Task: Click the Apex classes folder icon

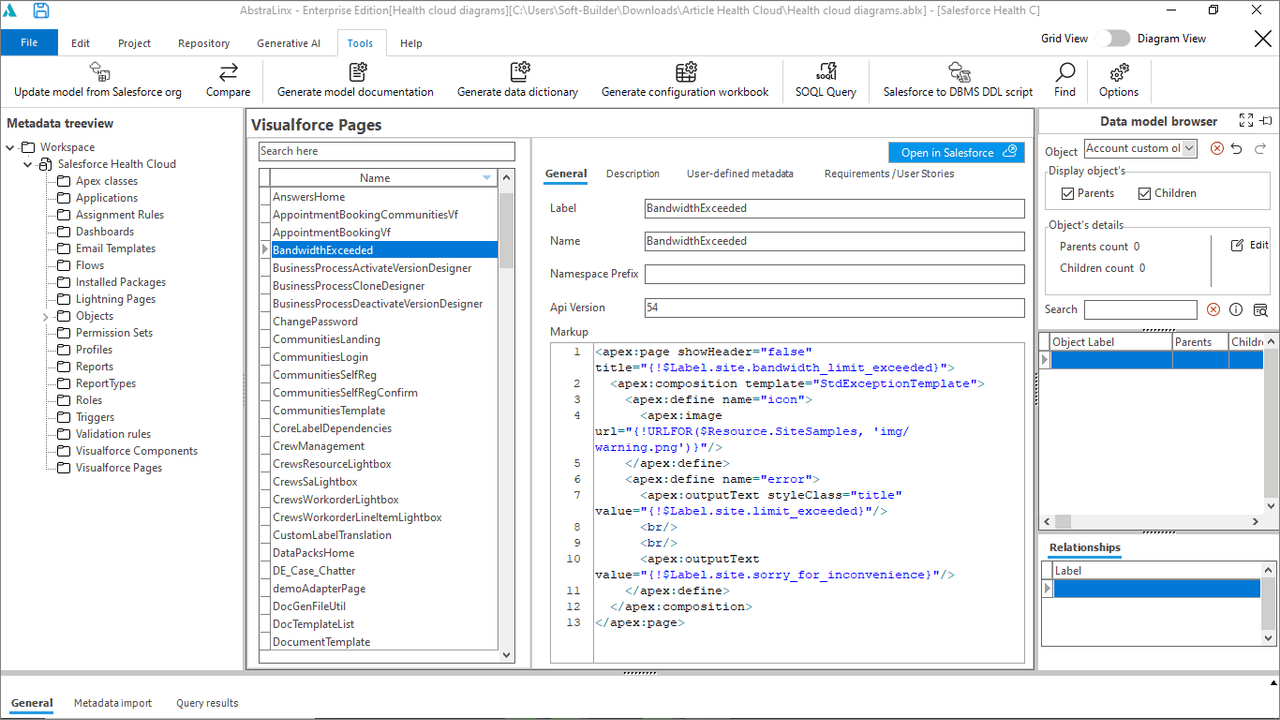Action: [x=64, y=181]
